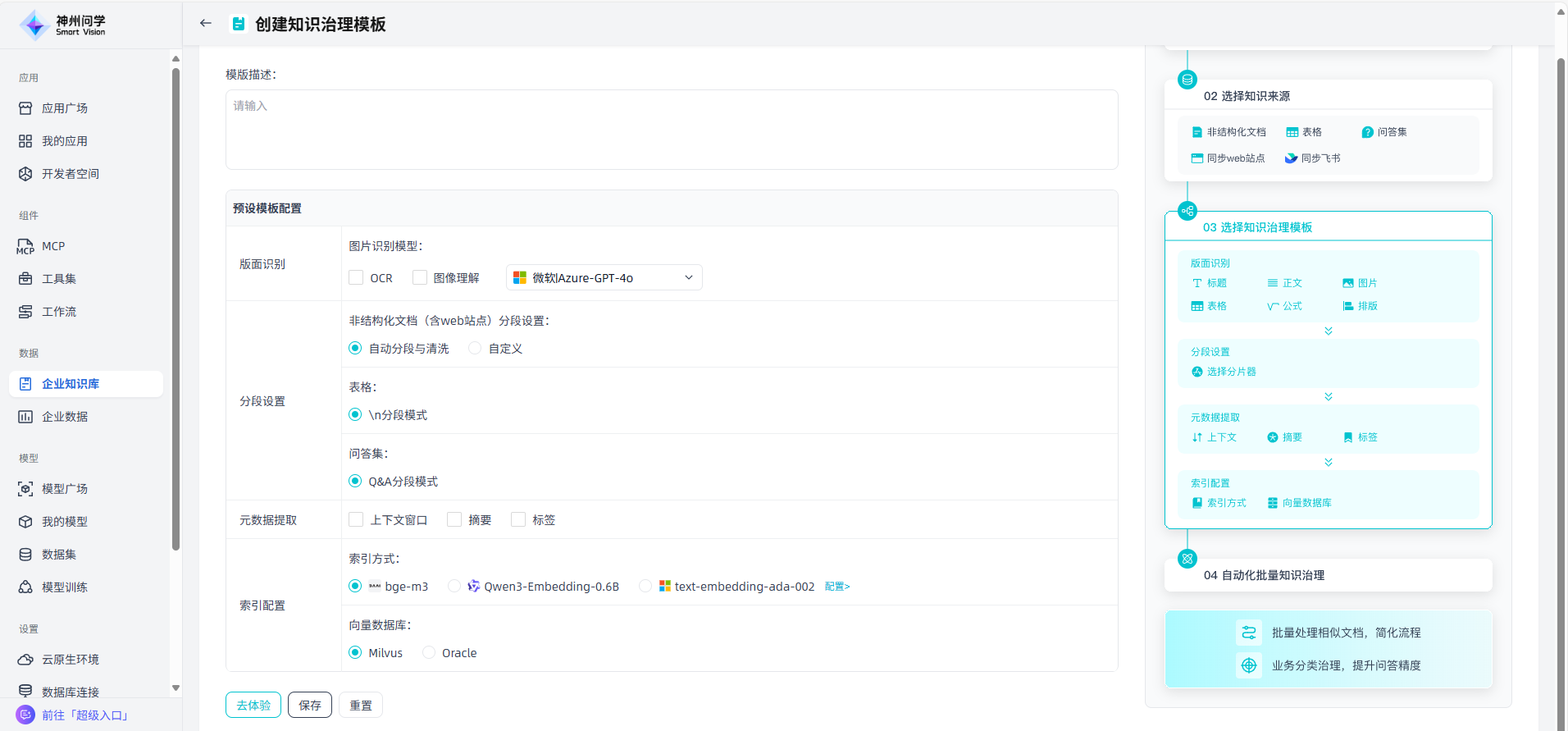Open the MCP component icon
Image resolution: width=1568 pixels, height=731 pixels.
pos(25,246)
